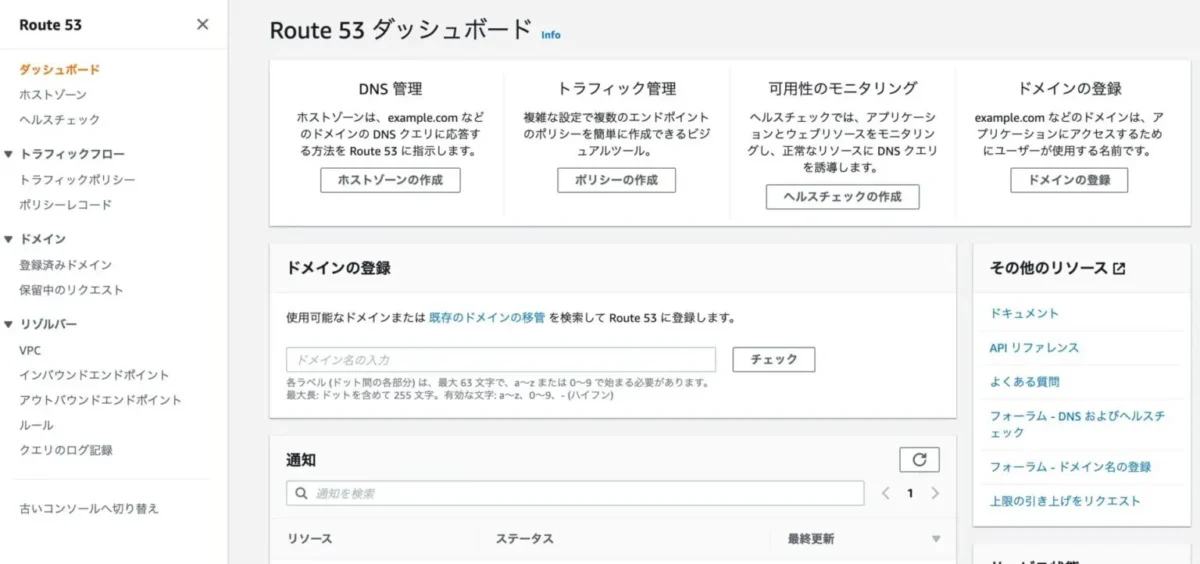The width and height of the screenshot is (1200, 564).
Task: Close the Route 53 sidebar panel
Action: point(203,25)
